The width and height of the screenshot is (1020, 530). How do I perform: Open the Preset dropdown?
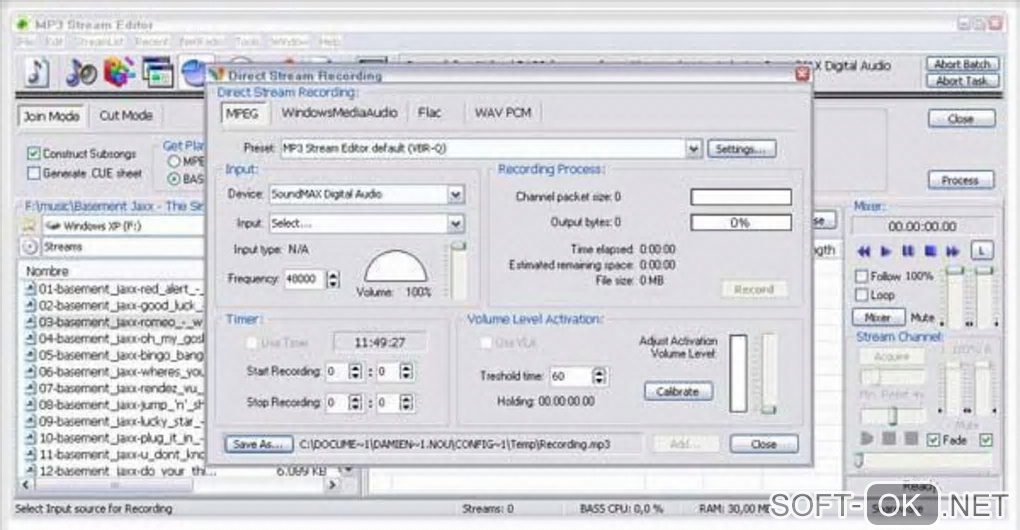point(693,148)
